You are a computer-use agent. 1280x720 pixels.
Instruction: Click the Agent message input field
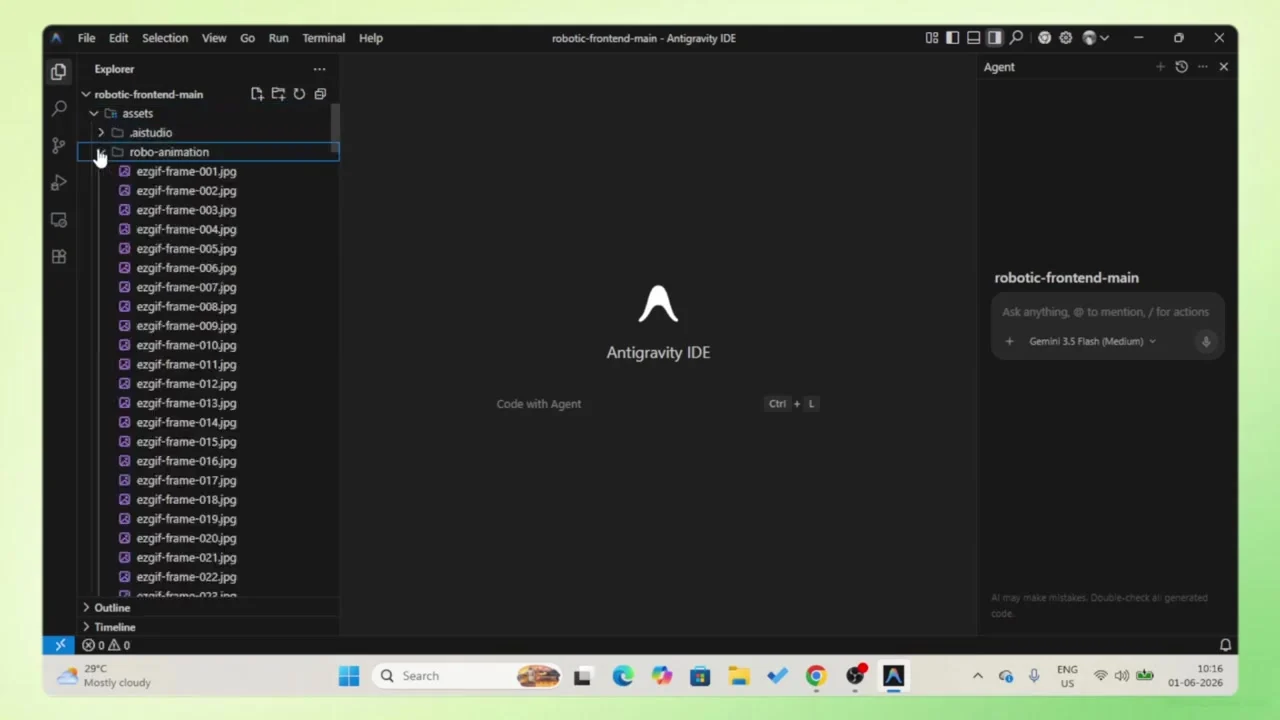point(1107,312)
